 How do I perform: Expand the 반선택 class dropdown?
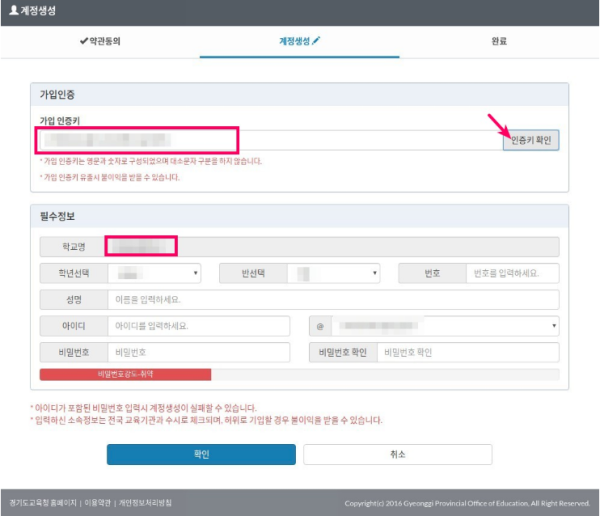(x=333, y=273)
